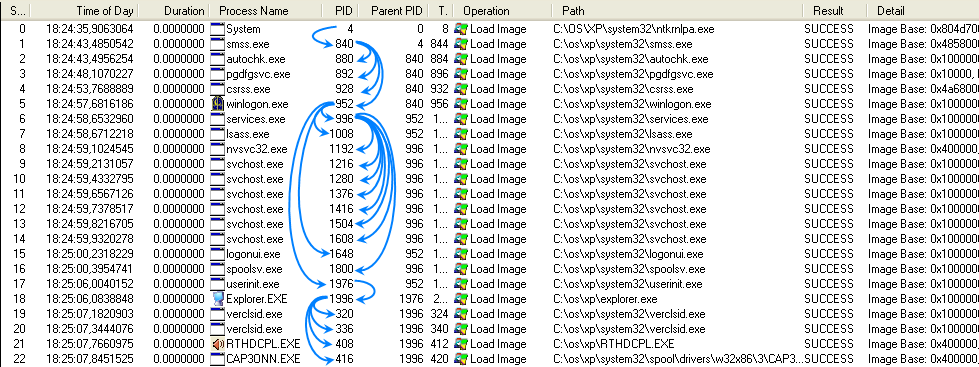This screenshot has height=367, width=979.
Task: Click path C:\os\xp\system32\autochk.exe
Action: (x=631, y=59)
